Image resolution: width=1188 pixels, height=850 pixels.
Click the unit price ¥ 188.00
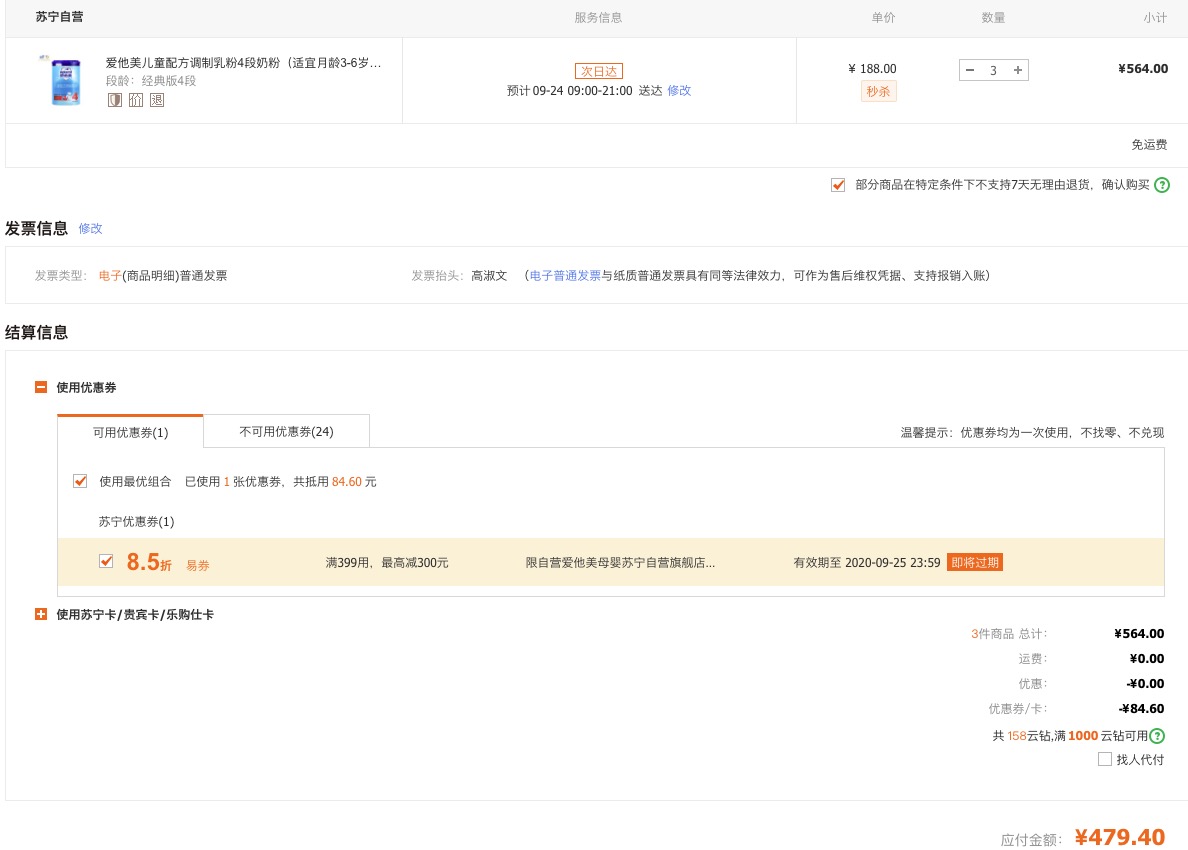point(872,69)
